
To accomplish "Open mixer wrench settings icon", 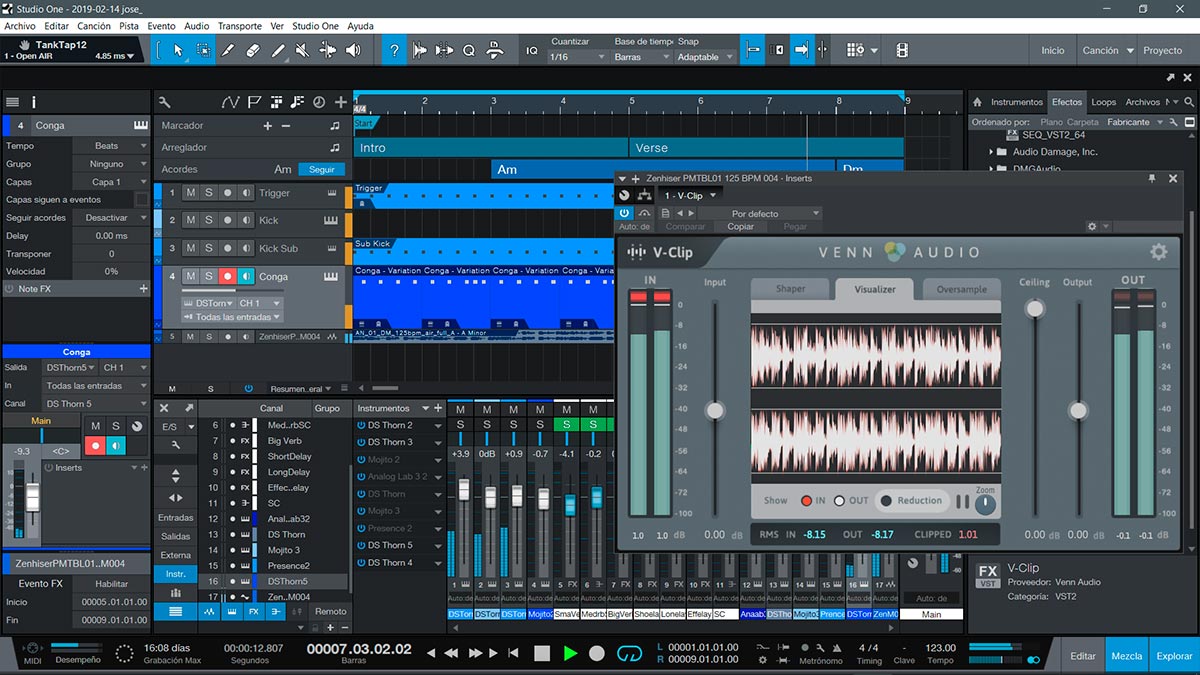I will 177,445.
